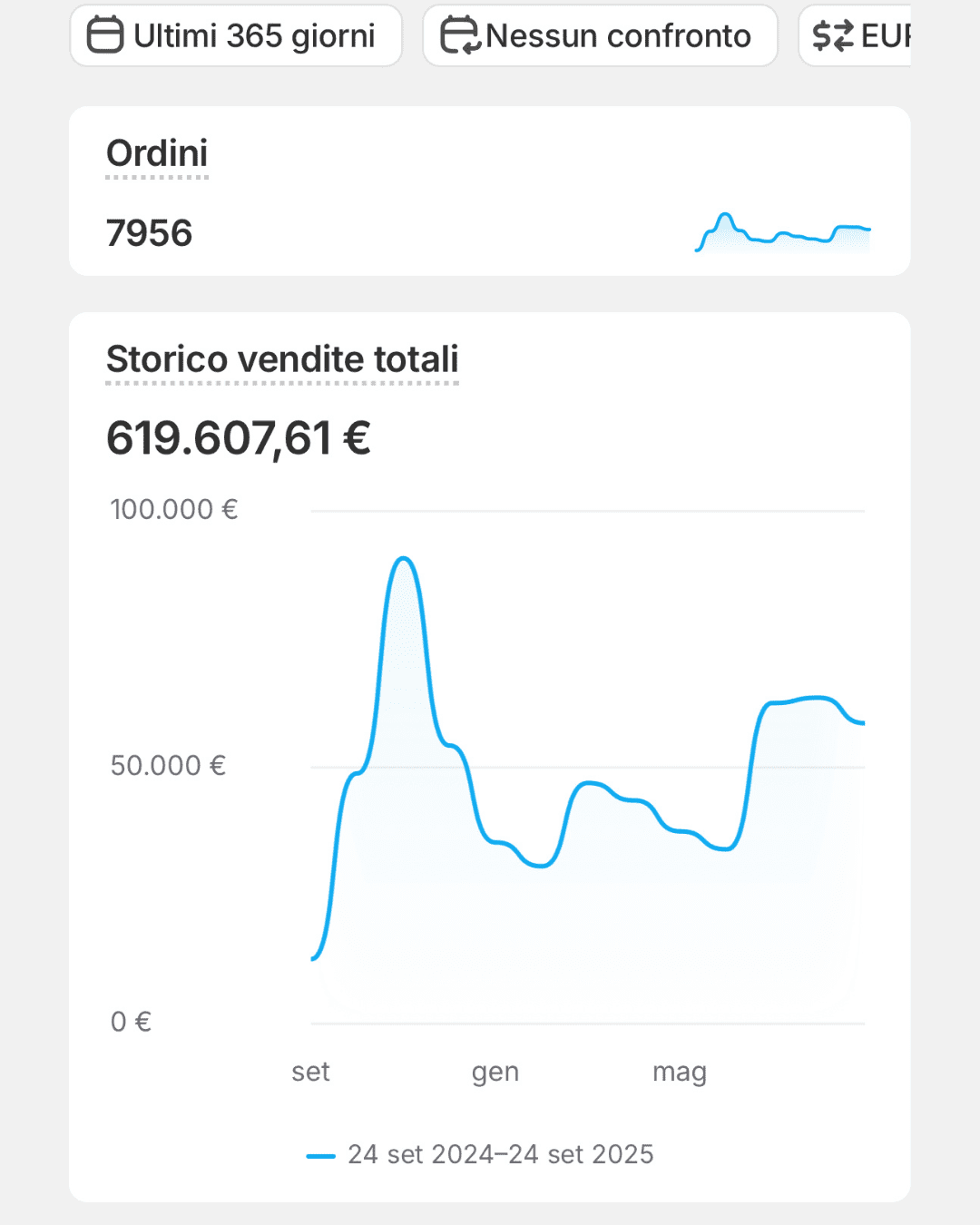The height and width of the screenshot is (1225, 980).
Task: Click the 100.000 € y-axis label
Action: point(174,509)
